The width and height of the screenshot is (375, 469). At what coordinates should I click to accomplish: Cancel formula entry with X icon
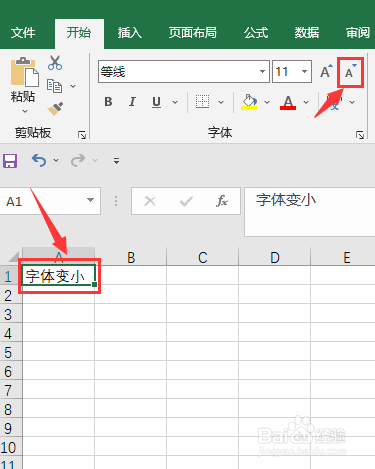coord(150,201)
